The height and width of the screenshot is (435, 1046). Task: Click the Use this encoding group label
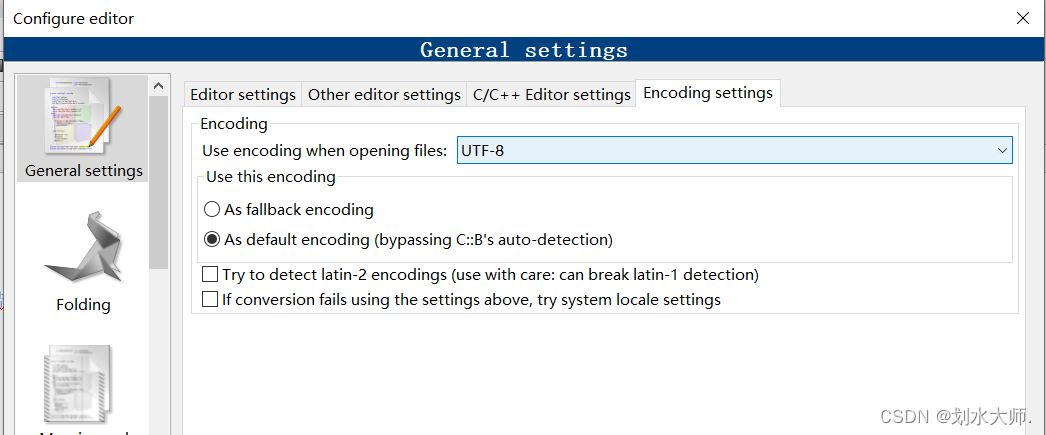[271, 177]
